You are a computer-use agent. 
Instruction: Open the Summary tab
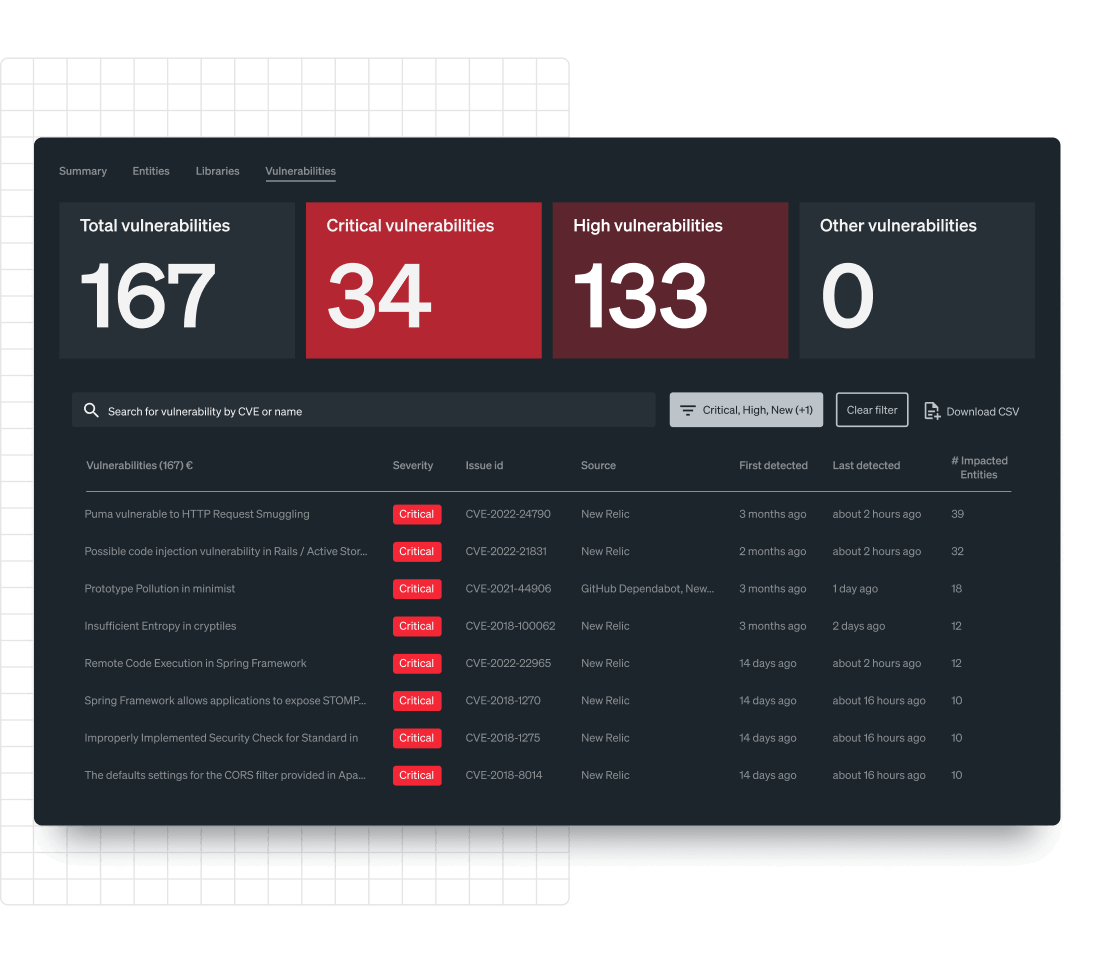(83, 171)
